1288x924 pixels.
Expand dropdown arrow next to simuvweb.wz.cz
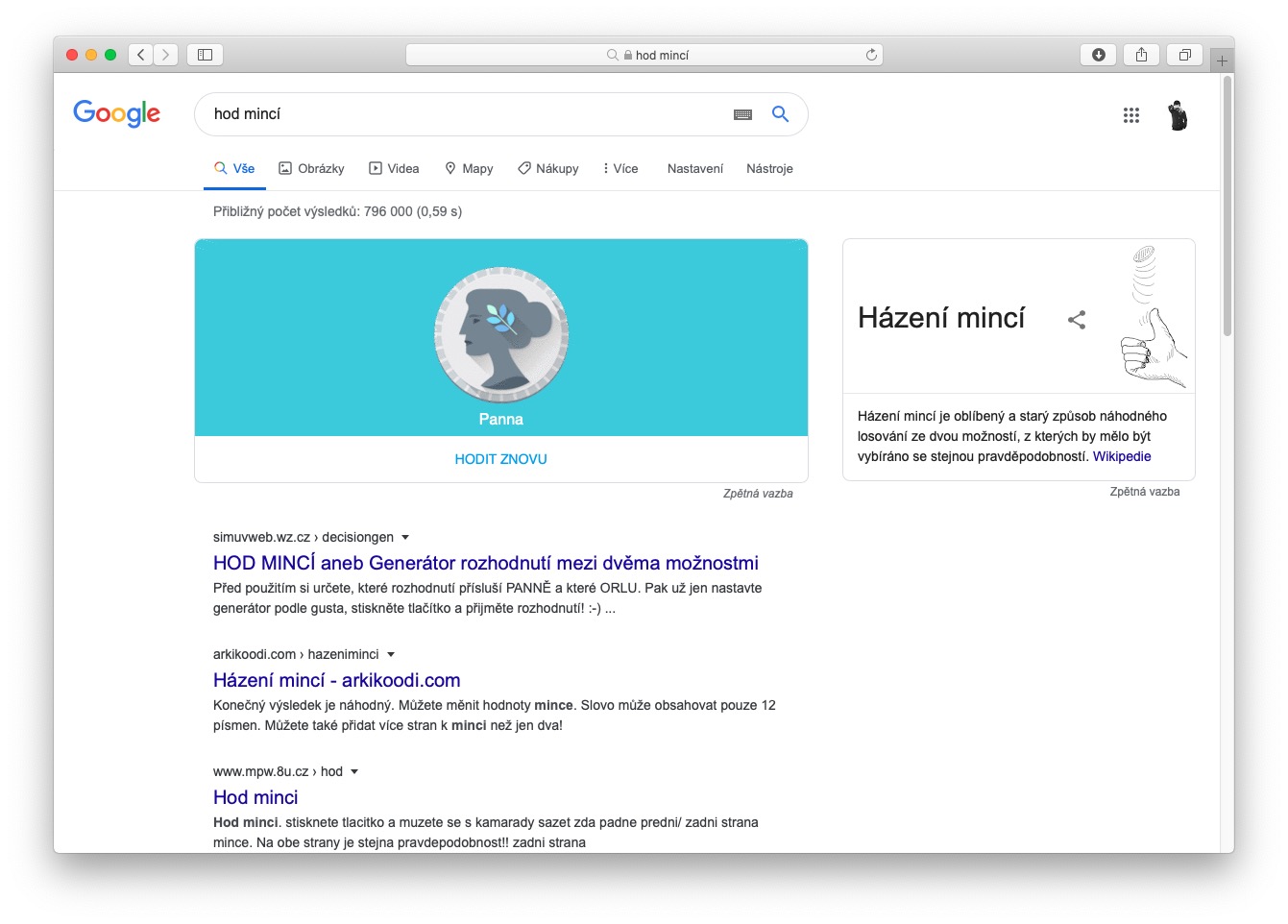coord(405,537)
